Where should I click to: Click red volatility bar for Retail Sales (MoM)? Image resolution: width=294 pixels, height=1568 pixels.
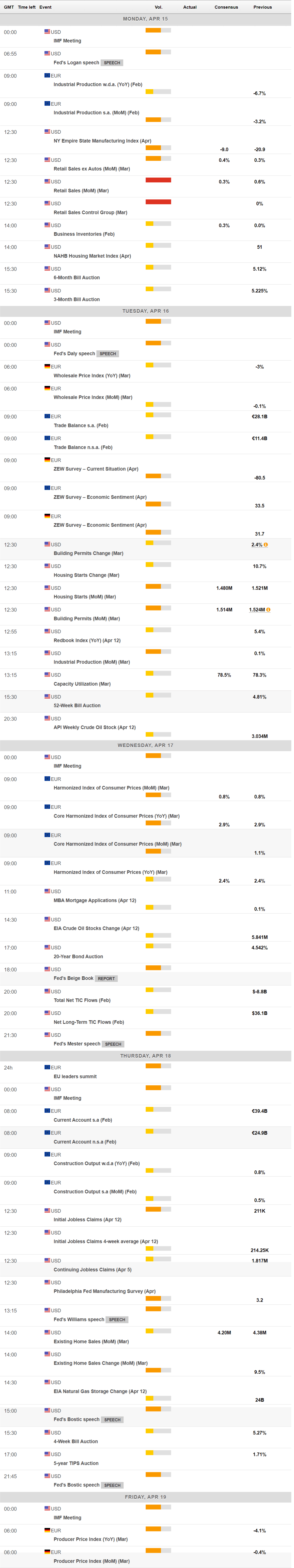point(158,180)
